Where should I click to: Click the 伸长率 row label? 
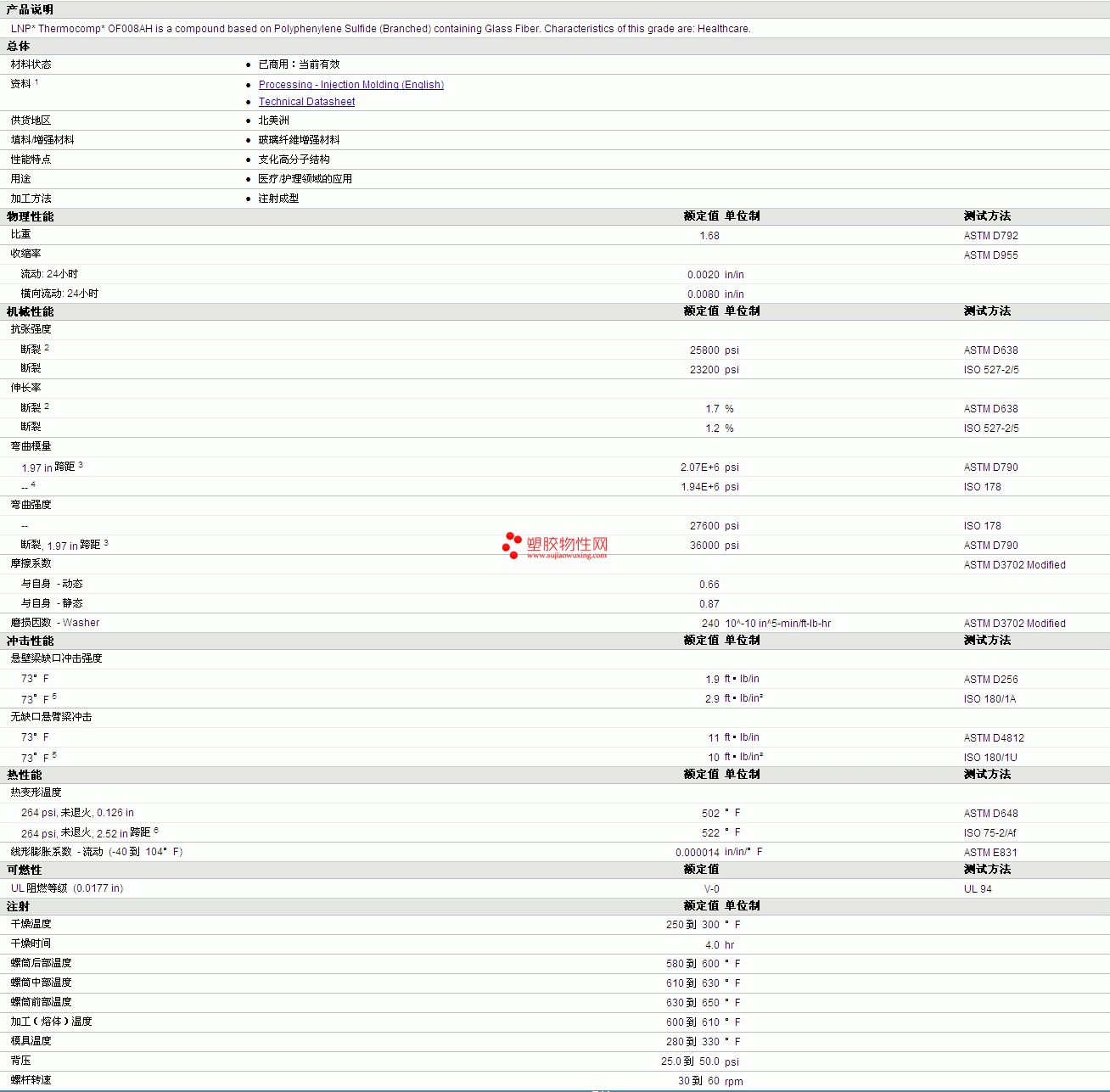pyautogui.click(x=25, y=388)
